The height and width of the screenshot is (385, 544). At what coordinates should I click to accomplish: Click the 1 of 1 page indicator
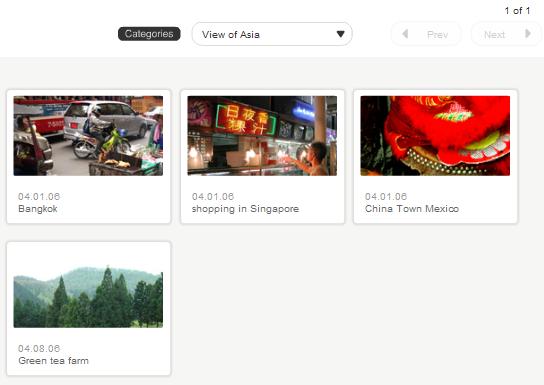click(x=517, y=11)
